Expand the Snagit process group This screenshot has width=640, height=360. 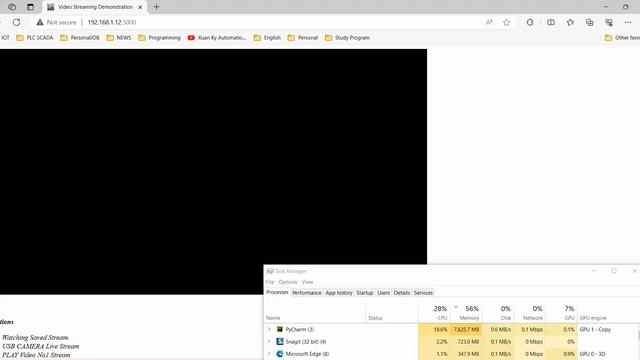point(269,342)
